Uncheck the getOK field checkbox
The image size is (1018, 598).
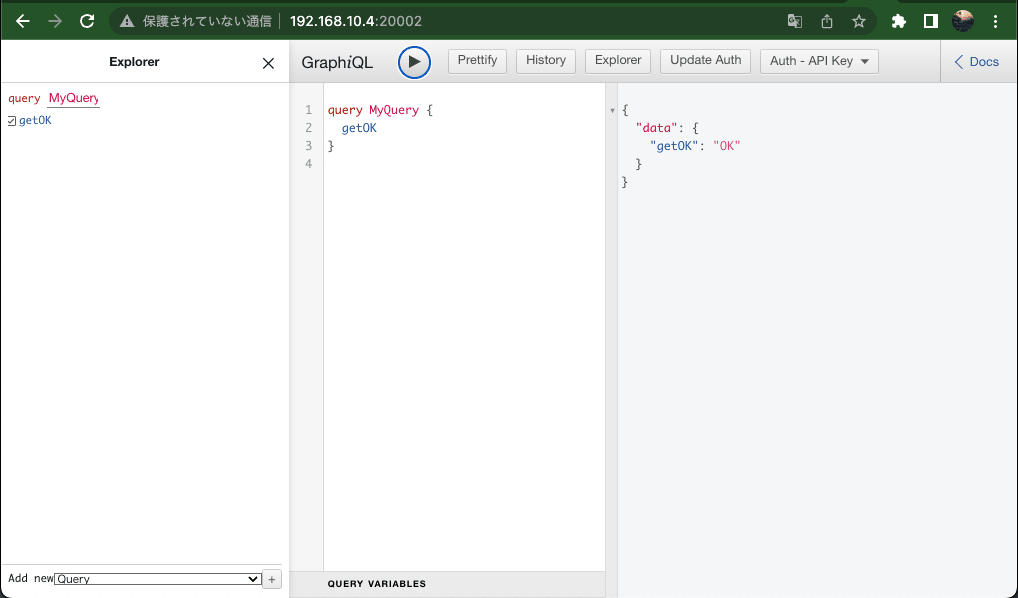click(12, 121)
